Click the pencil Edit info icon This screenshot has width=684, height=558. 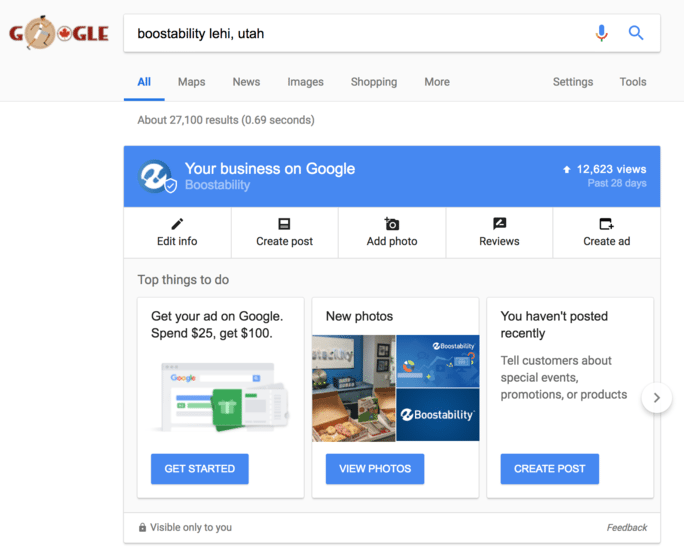point(177,224)
